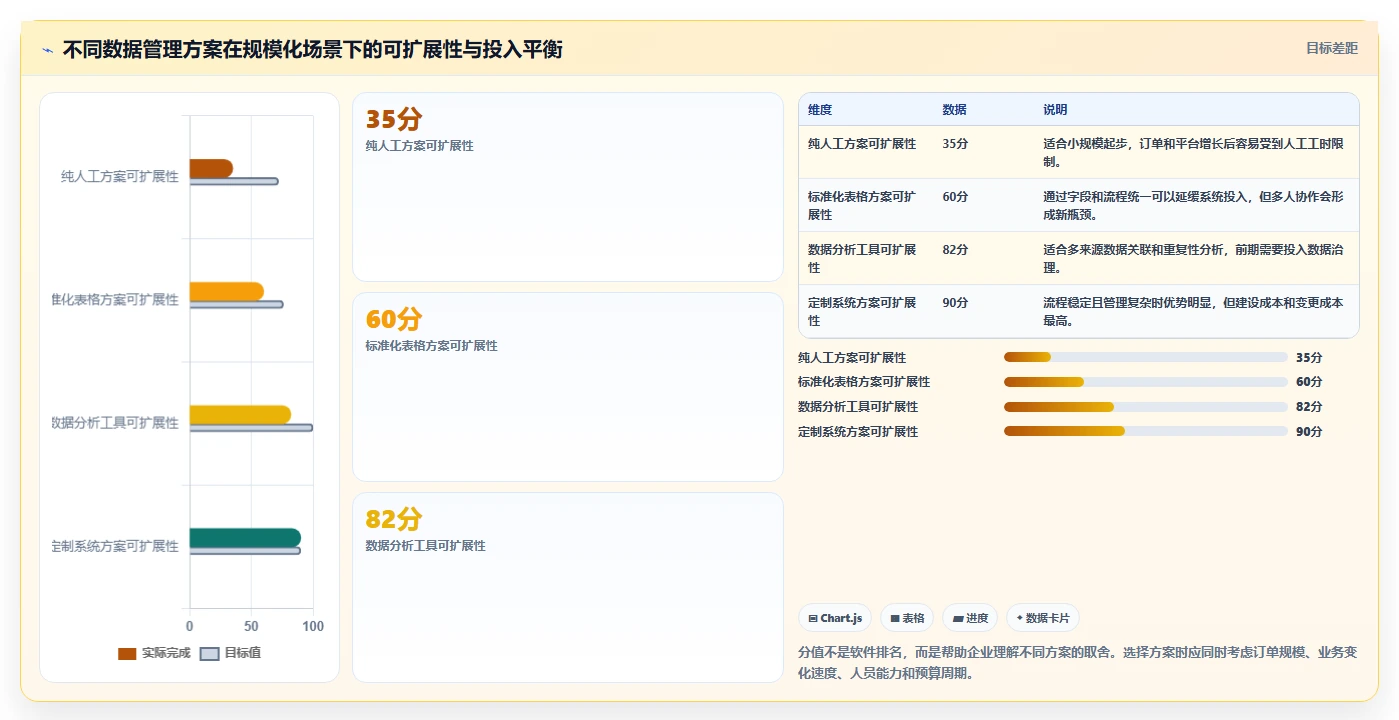Click the 82分 value beside the progress bar
This screenshot has height=720, width=1399.
(x=1309, y=407)
